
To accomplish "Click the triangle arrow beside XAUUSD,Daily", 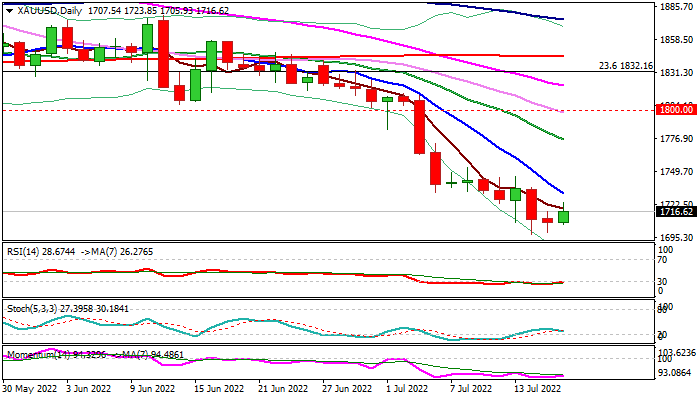I will (8, 10).
